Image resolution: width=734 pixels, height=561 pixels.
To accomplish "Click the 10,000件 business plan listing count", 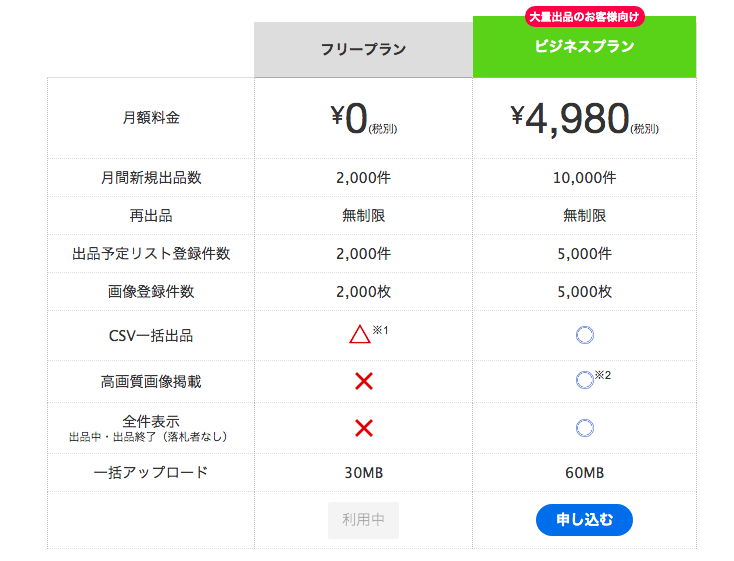I will [x=584, y=178].
